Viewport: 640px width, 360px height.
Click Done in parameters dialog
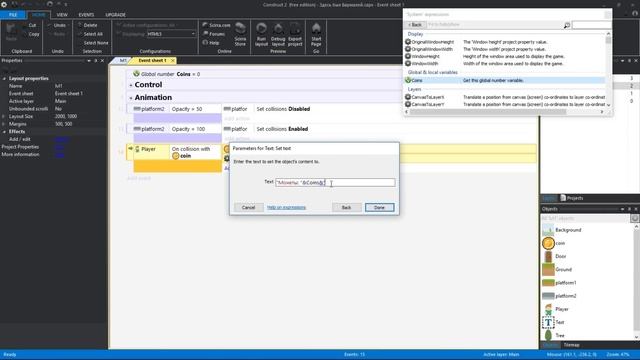coord(379,208)
